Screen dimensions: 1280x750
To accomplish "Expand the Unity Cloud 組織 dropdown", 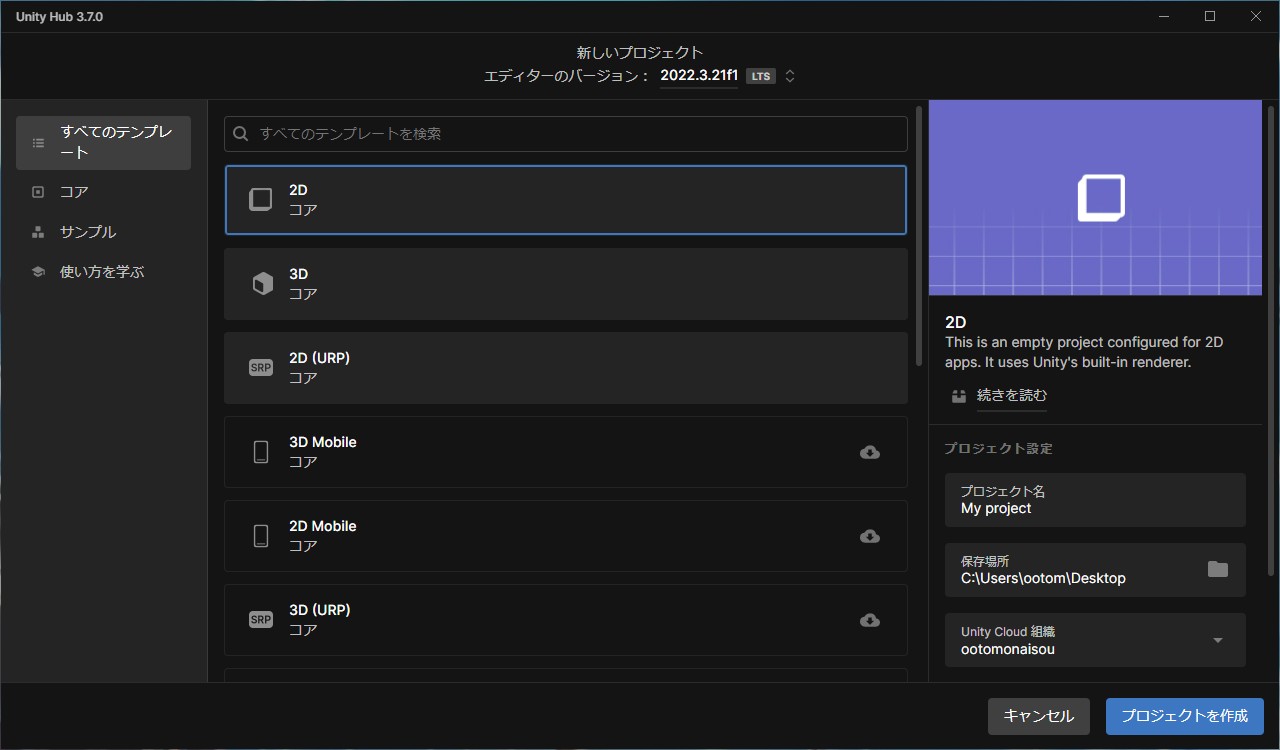I will tap(1217, 640).
